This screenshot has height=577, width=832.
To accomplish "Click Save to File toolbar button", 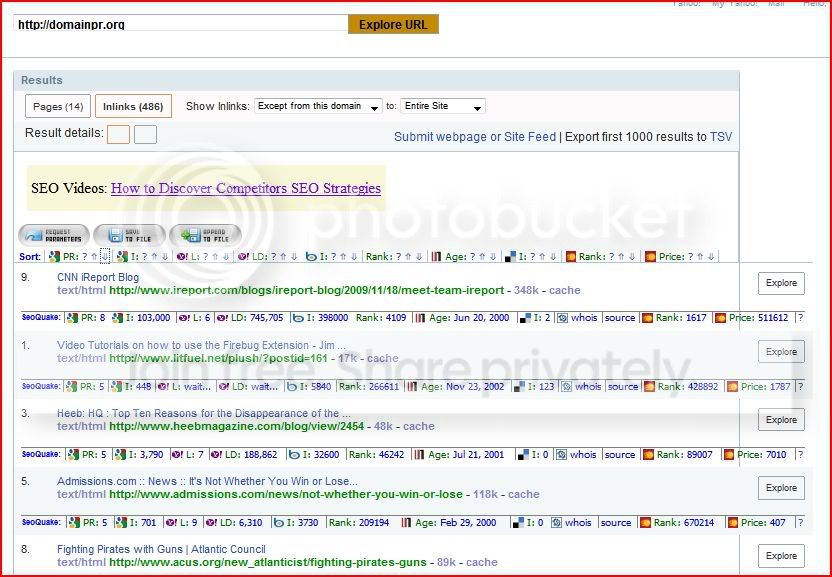I will coord(129,235).
